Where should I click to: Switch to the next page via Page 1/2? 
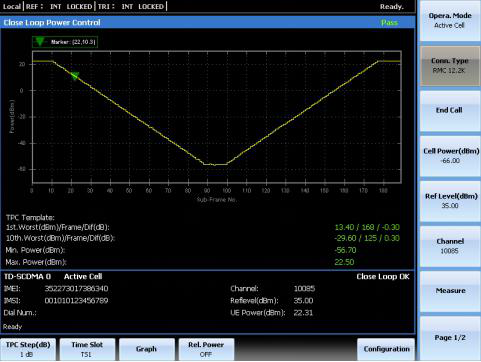click(x=450, y=338)
